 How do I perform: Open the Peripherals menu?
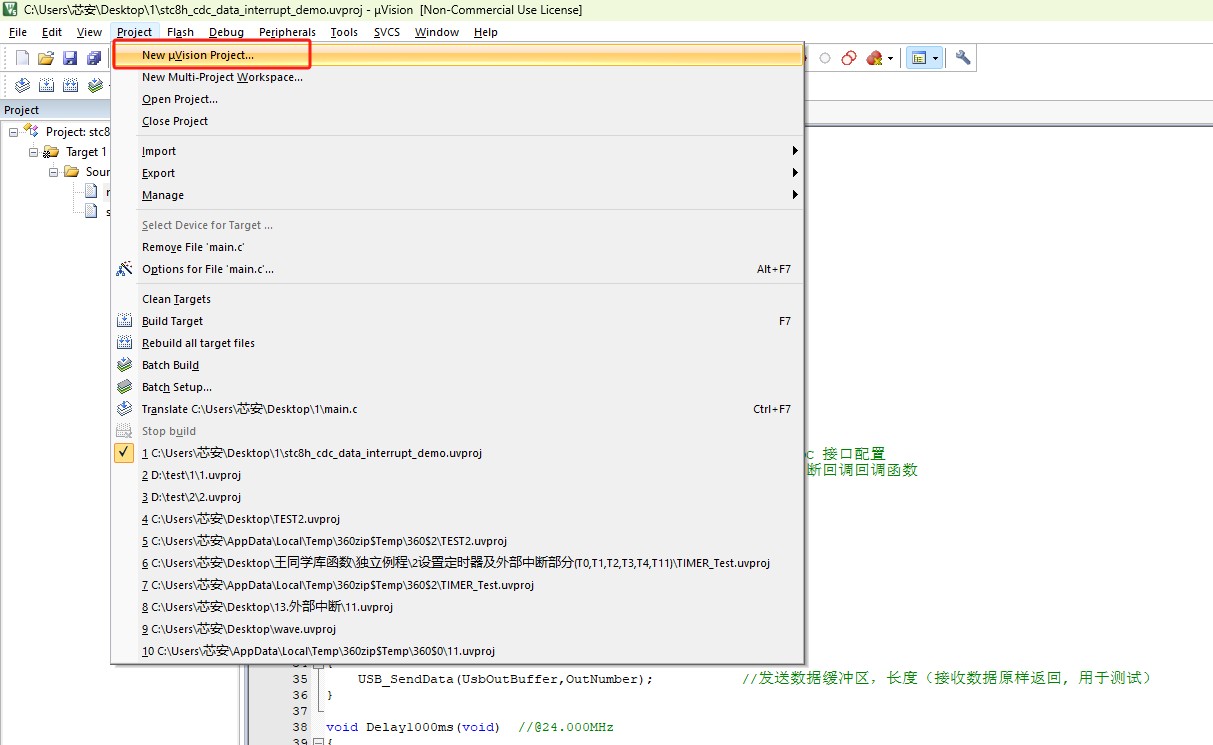click(287, 32)
